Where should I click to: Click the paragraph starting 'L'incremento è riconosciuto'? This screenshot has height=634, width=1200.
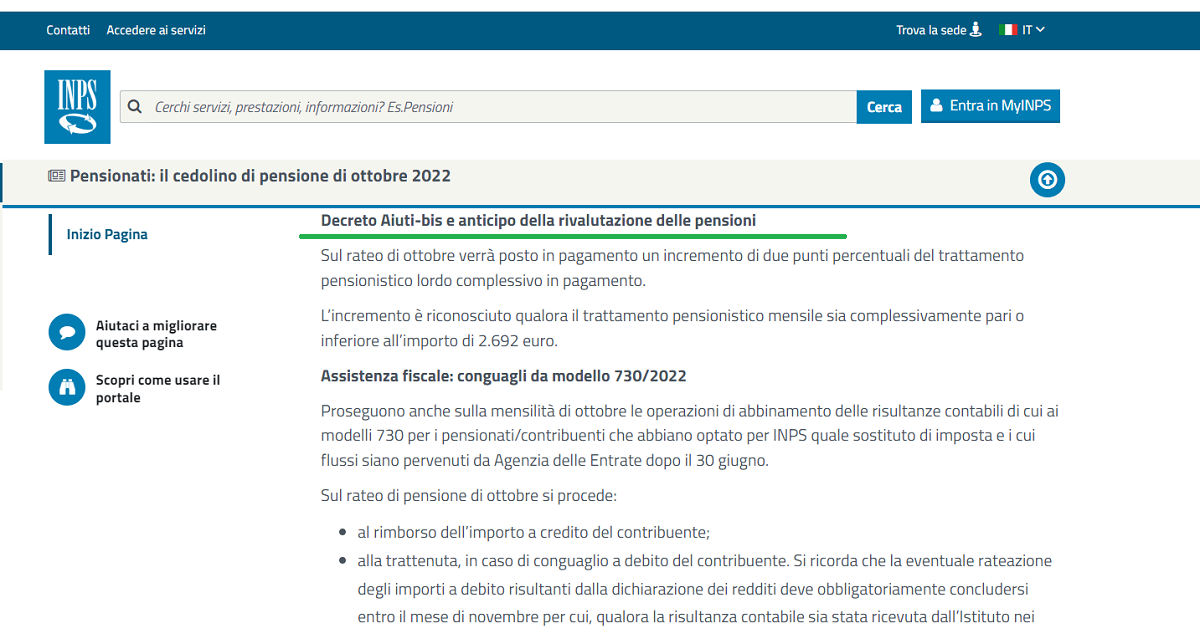point(672,328)
